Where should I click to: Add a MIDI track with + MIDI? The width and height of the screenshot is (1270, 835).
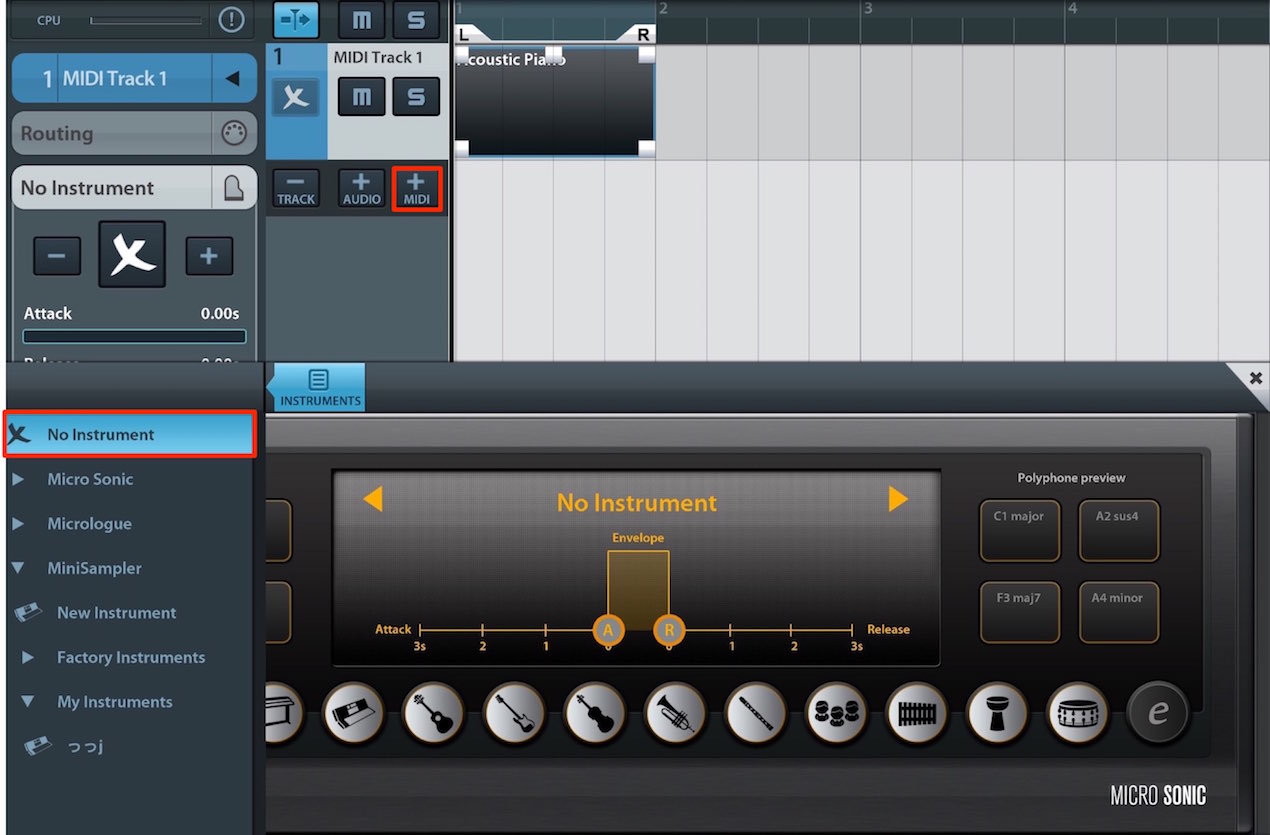(x=416, y=188)
